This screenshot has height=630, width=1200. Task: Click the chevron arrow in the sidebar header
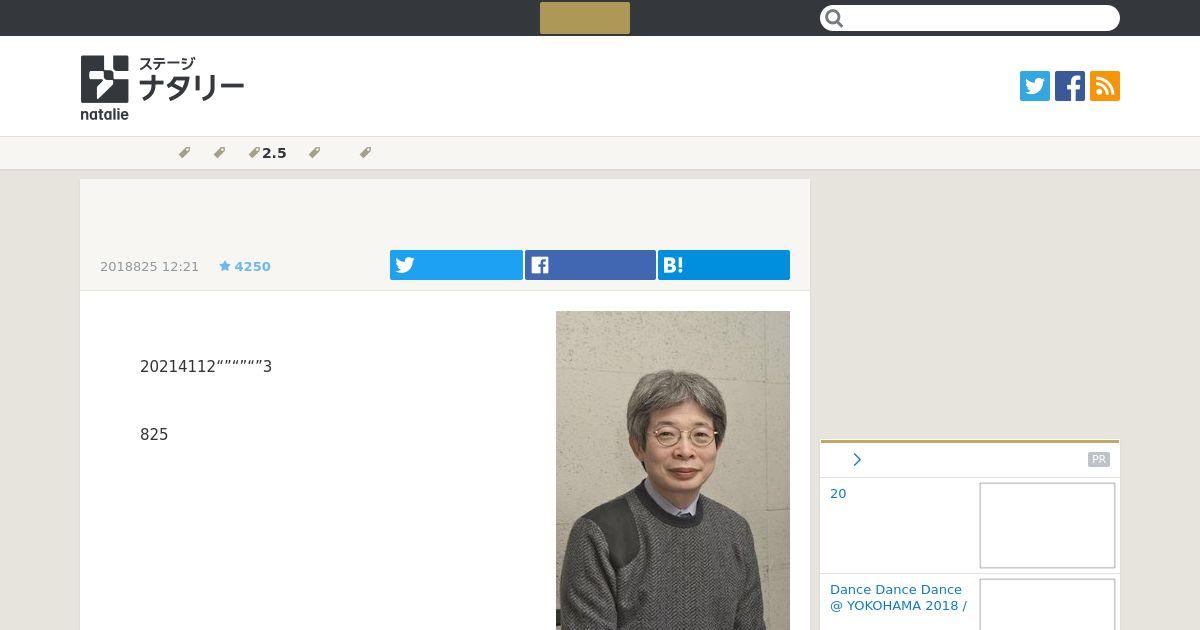(857, 460)
